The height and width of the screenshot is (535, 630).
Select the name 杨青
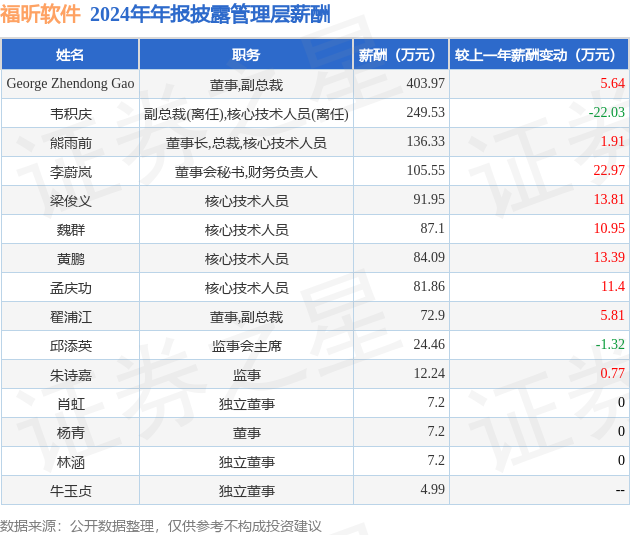click(x=71, y=433)
